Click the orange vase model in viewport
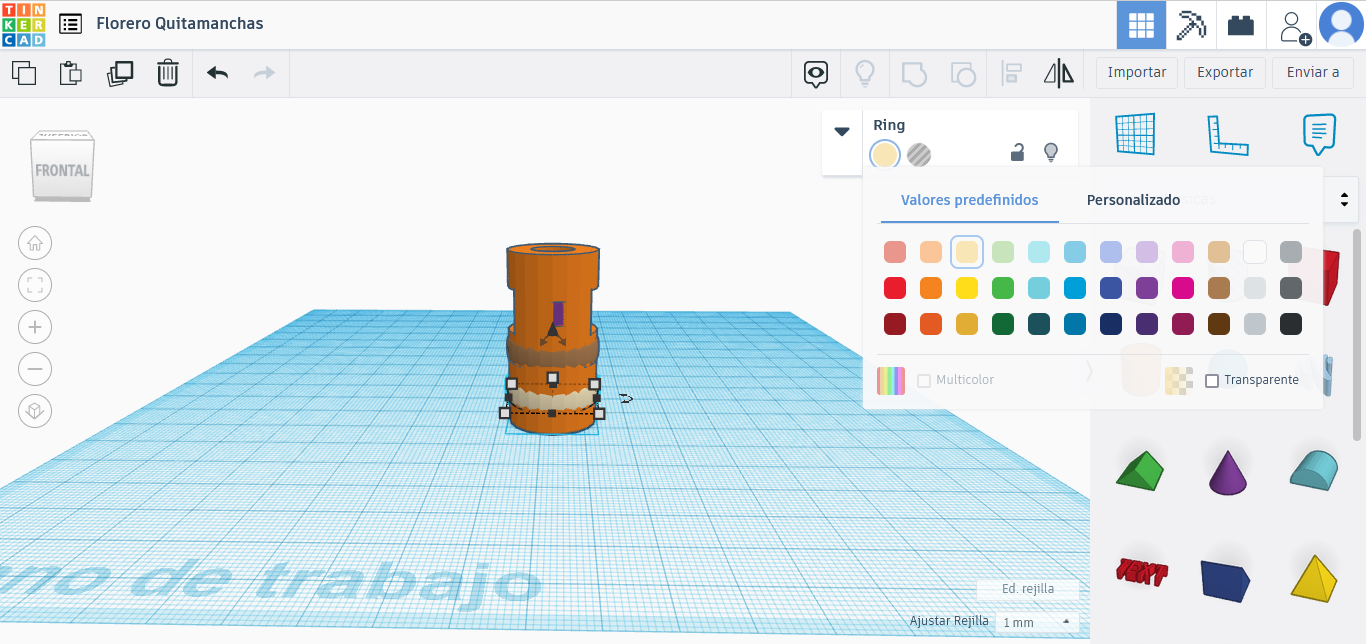This screenshot has width=1366, height=644. tap(552, 340)
